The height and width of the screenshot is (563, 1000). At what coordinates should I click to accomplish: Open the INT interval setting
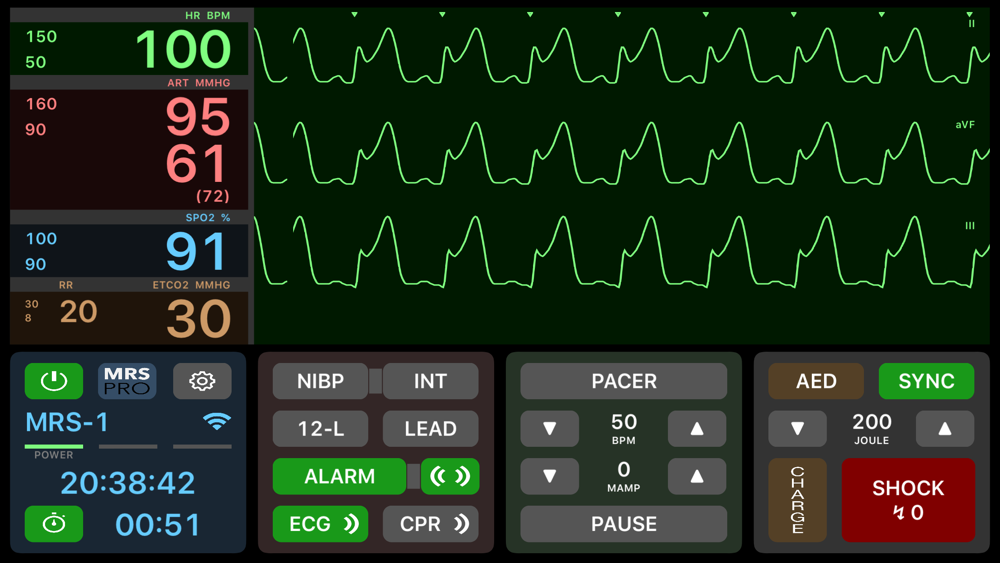click(430, 381)
